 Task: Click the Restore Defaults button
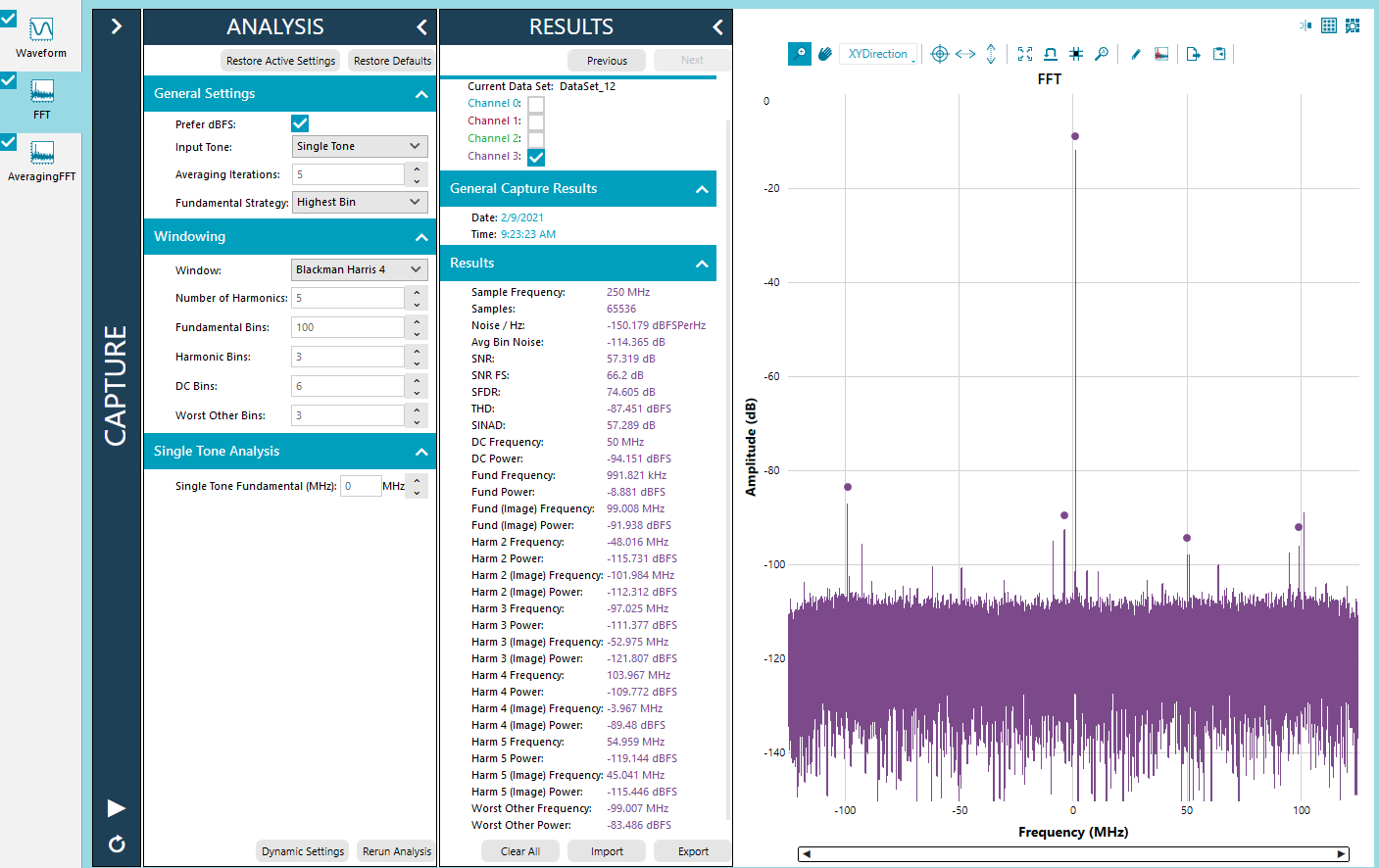(392, 61)
